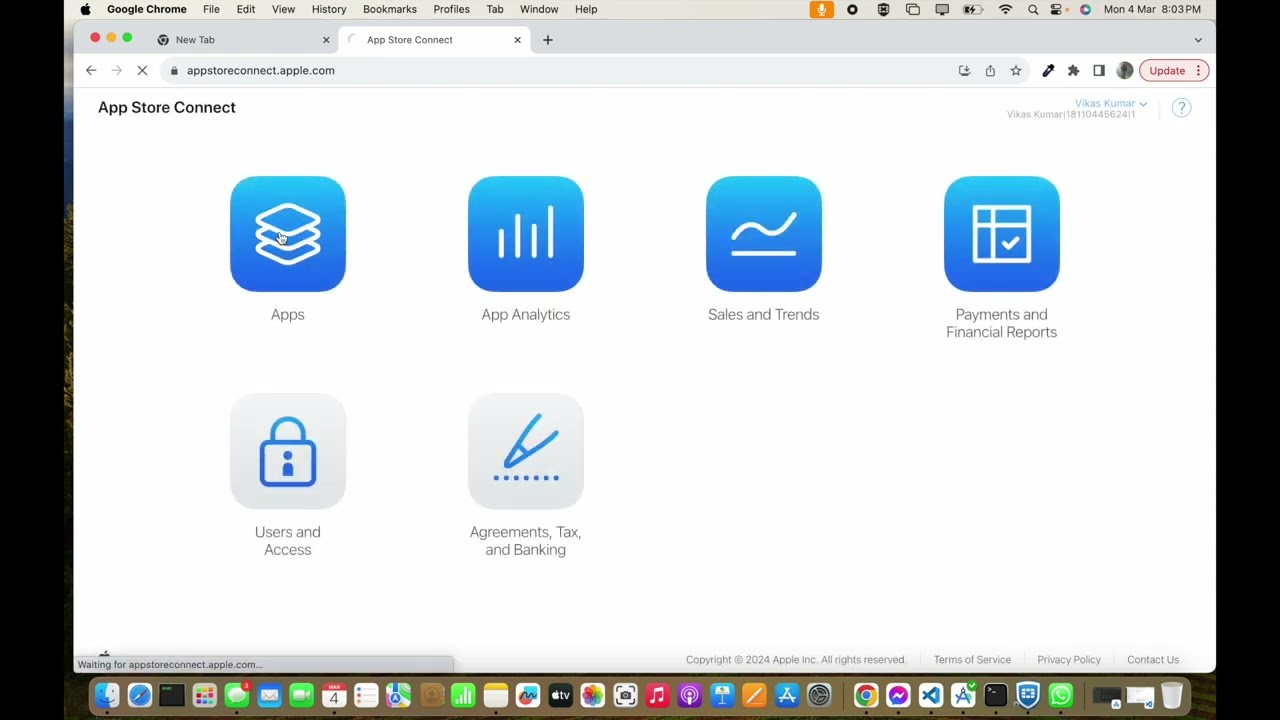Click the install app icon in address bar
The height and width of the screenshot is (720, 1280).
click(x=964, y=70)
